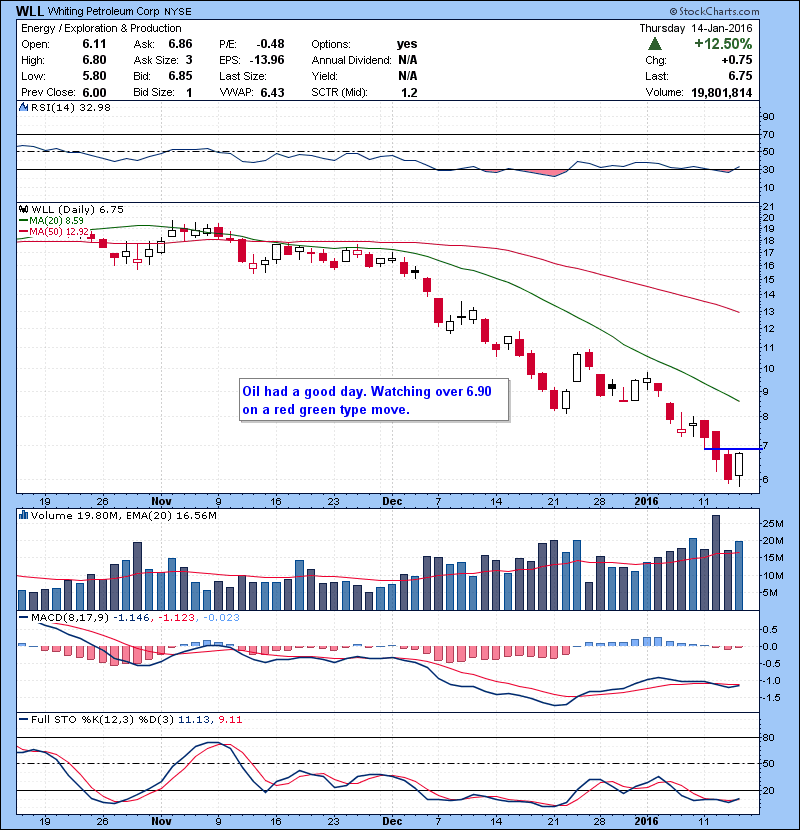This screenshot has width=800, height=830.
Task: Click the last white candlestick on price chart
Action: coord(739,465)
